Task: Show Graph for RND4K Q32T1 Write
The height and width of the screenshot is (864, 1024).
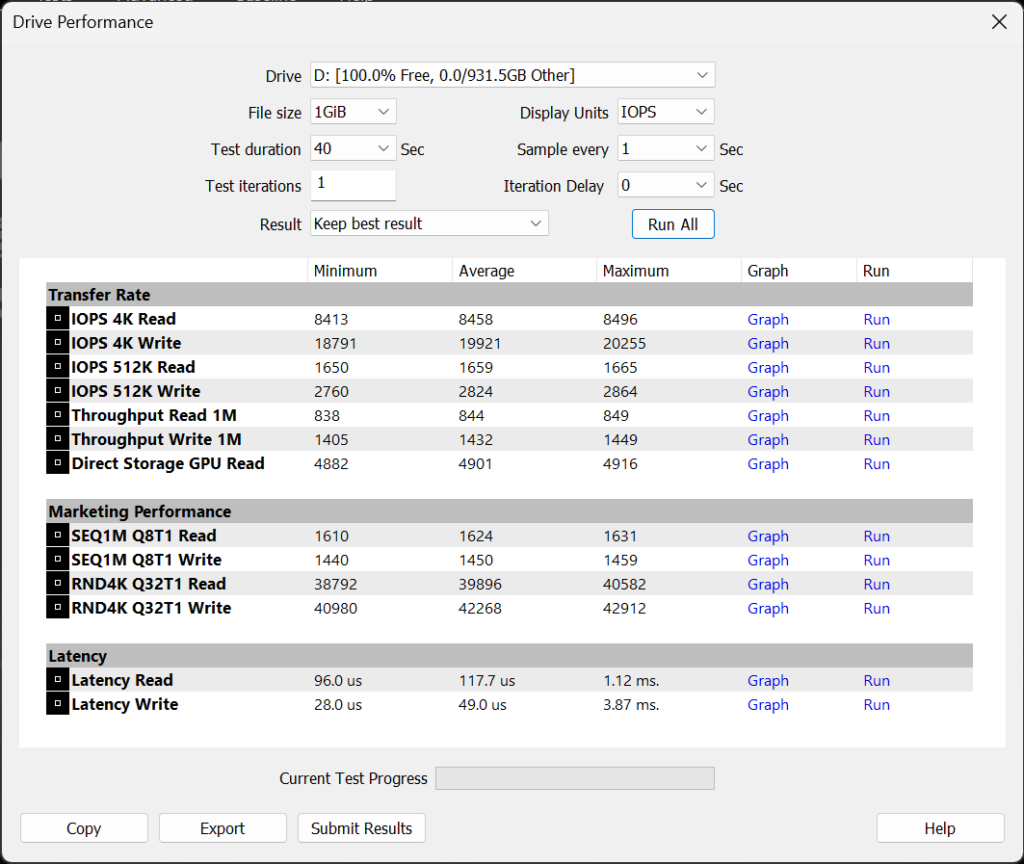Action: pos(768,609)
